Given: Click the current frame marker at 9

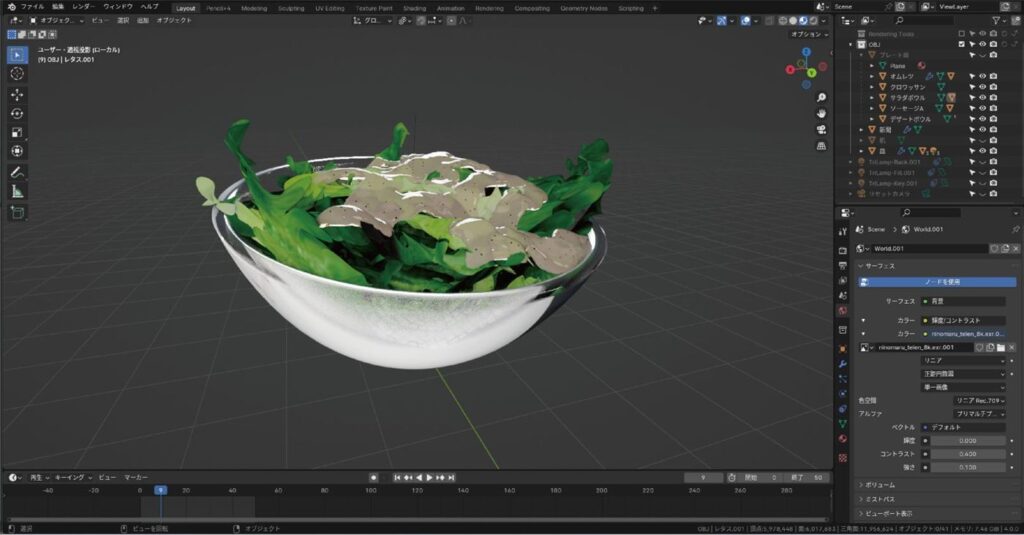Looking at the screenshot, I should (161, 490).
